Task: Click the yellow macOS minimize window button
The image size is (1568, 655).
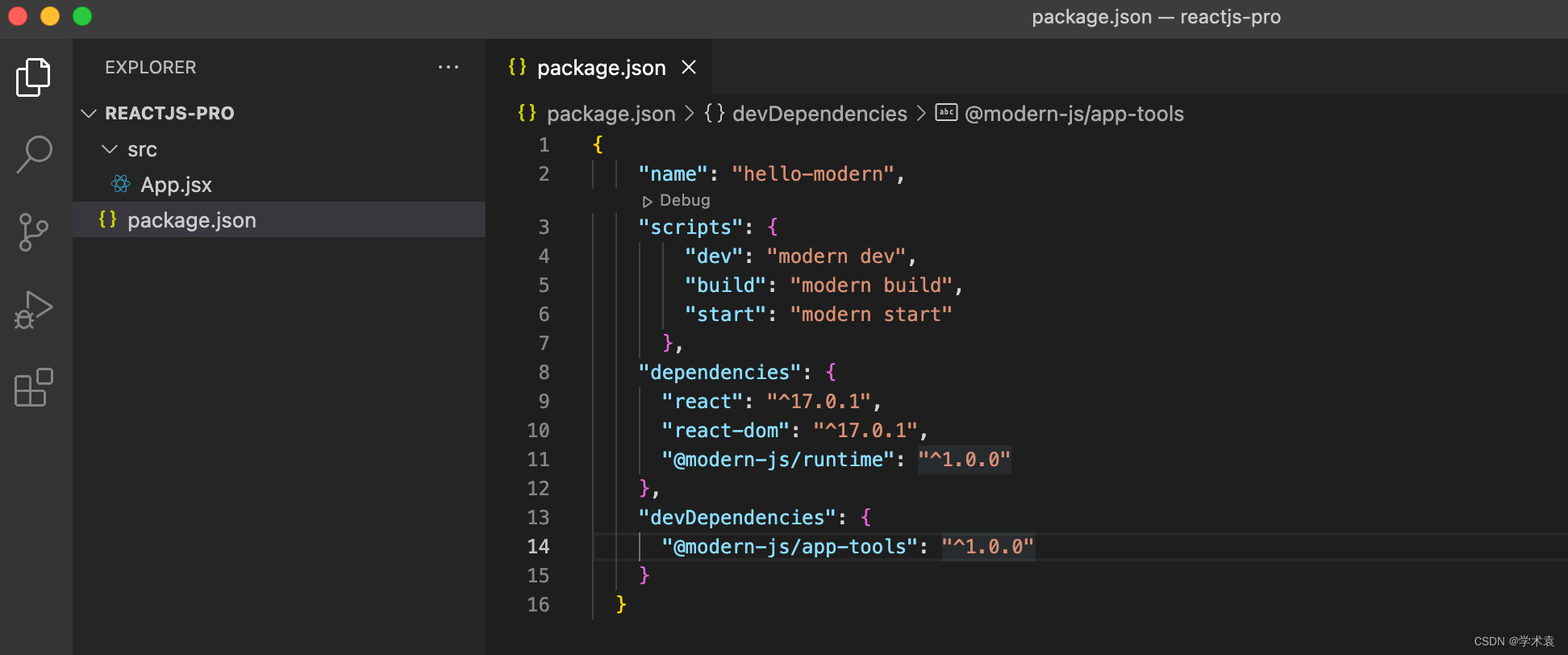Action: click(50, 16)
